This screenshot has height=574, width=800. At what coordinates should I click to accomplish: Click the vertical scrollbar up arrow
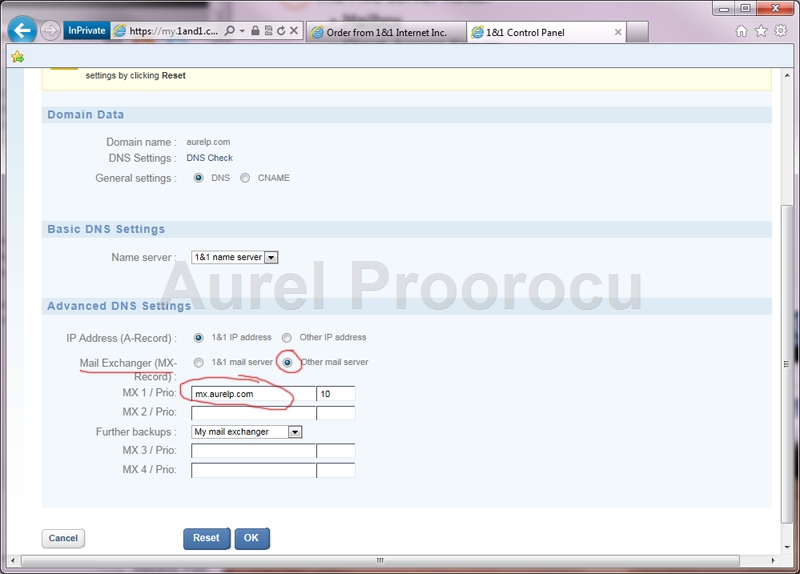(x=787, y=76)
